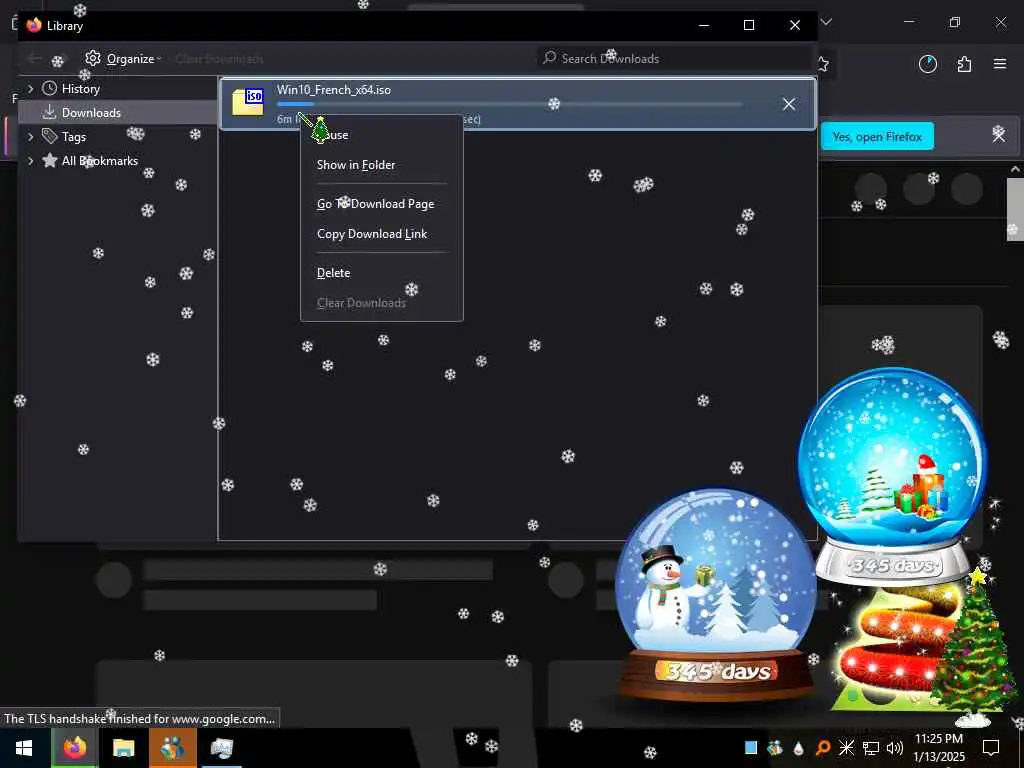Cancel the Win10_French_x64.iso download with X
Screen dimensions: 1024x768
(x=789, y=104)
